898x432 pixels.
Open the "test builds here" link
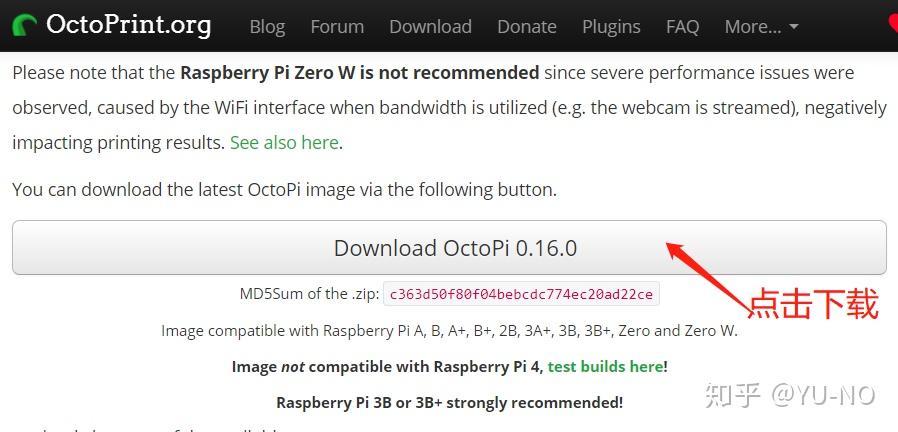[x=605, y=367]
